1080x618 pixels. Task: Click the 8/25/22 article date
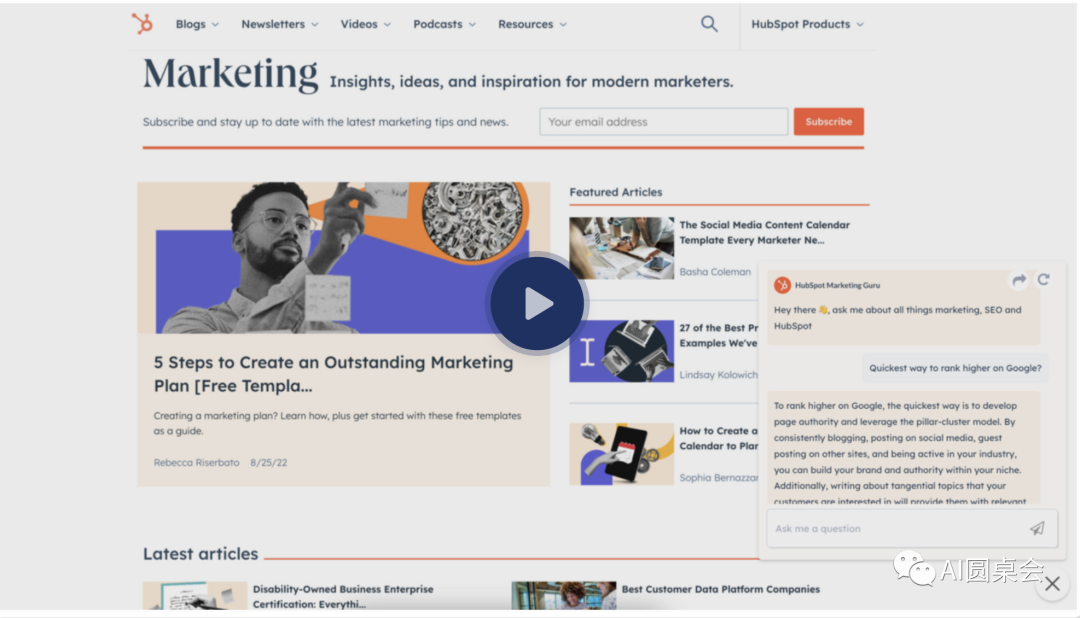click(269, 462)
